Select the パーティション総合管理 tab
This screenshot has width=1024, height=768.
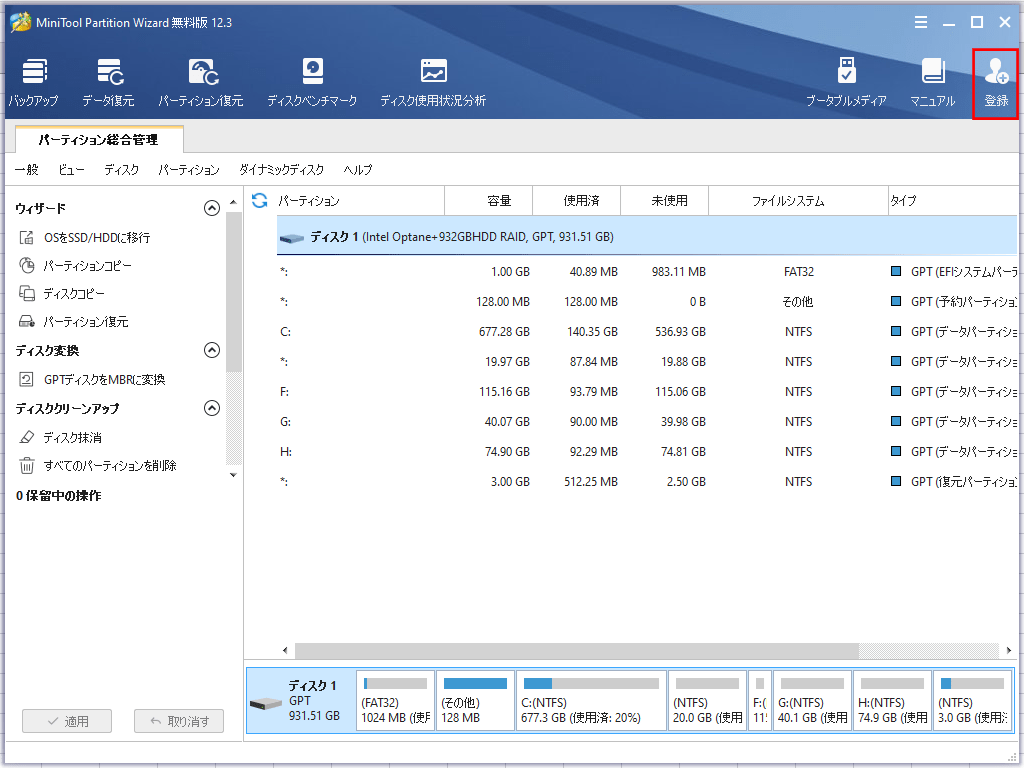pos(99,139)
